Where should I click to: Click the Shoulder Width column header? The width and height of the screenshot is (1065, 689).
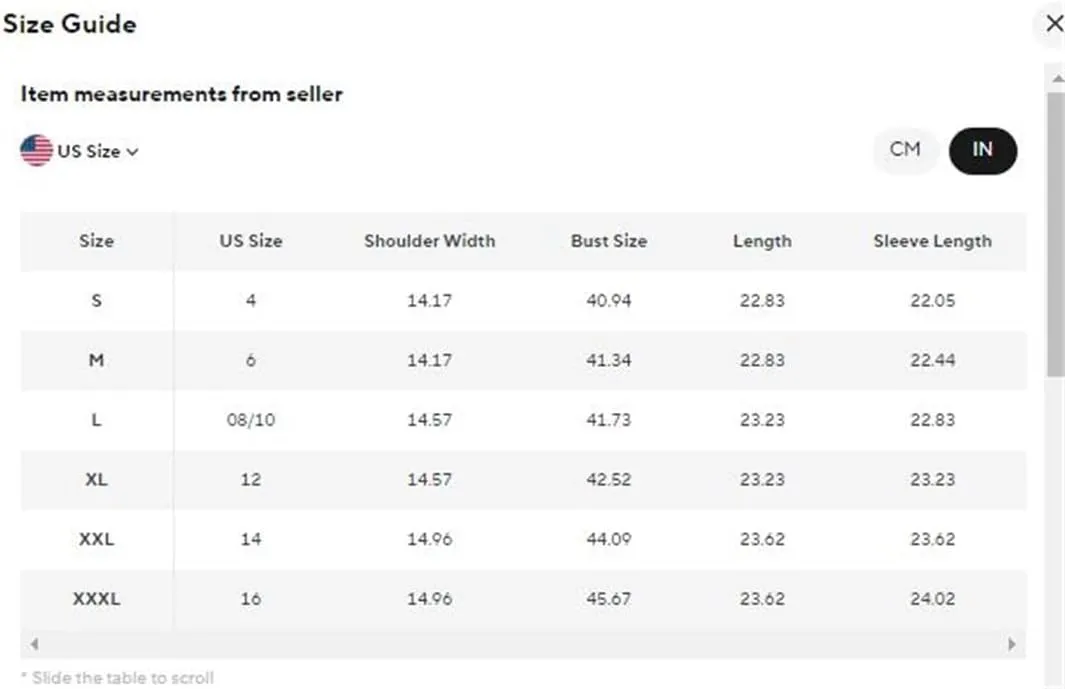(x=429, y=241)
